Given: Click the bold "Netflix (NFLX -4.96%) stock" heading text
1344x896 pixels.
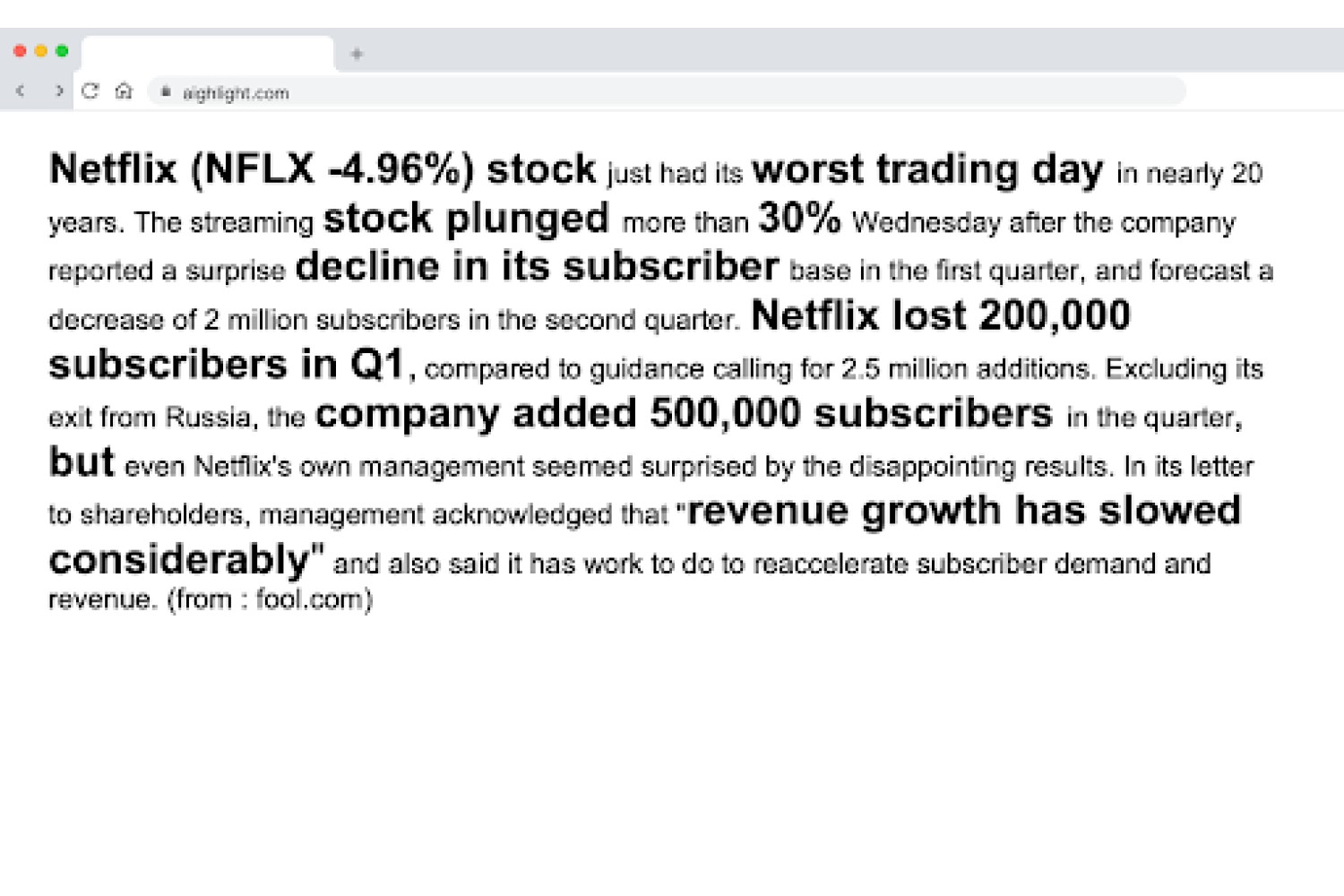Looking at the screenshot, I should pos(323,169).
